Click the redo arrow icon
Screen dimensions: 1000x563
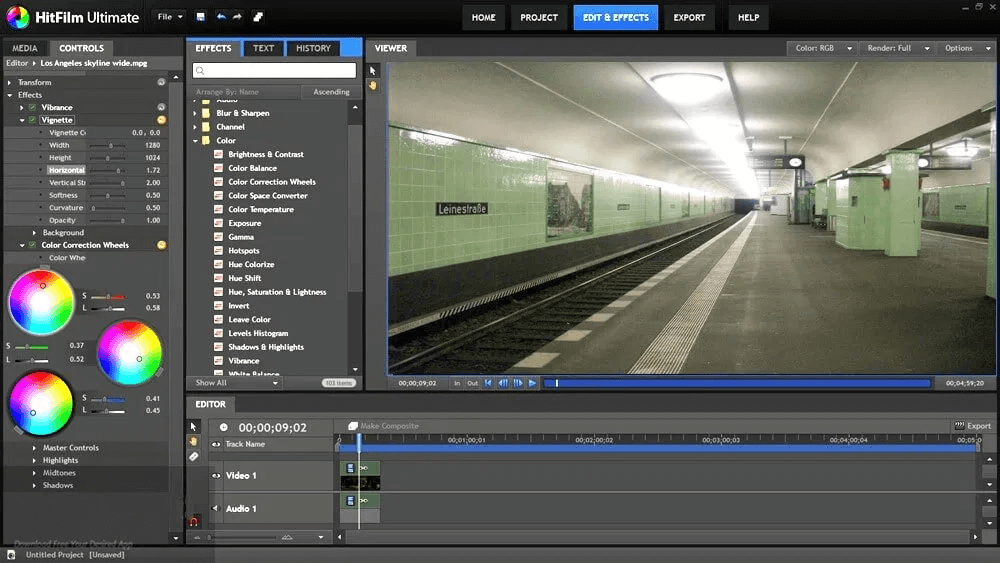click(237, 17)
